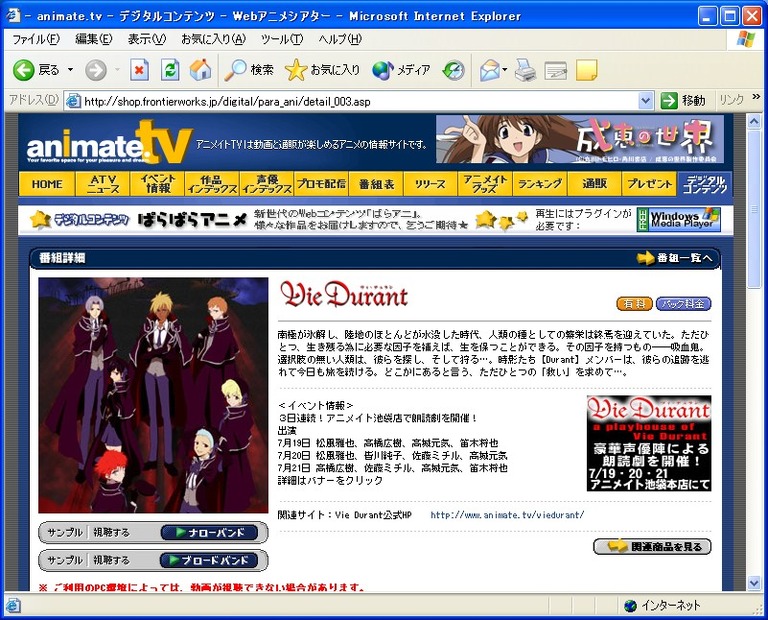The width and height of the screenshot is (768, 620).
Task: Click Internet zone globe icon in status bar
Action: (630, 606)
